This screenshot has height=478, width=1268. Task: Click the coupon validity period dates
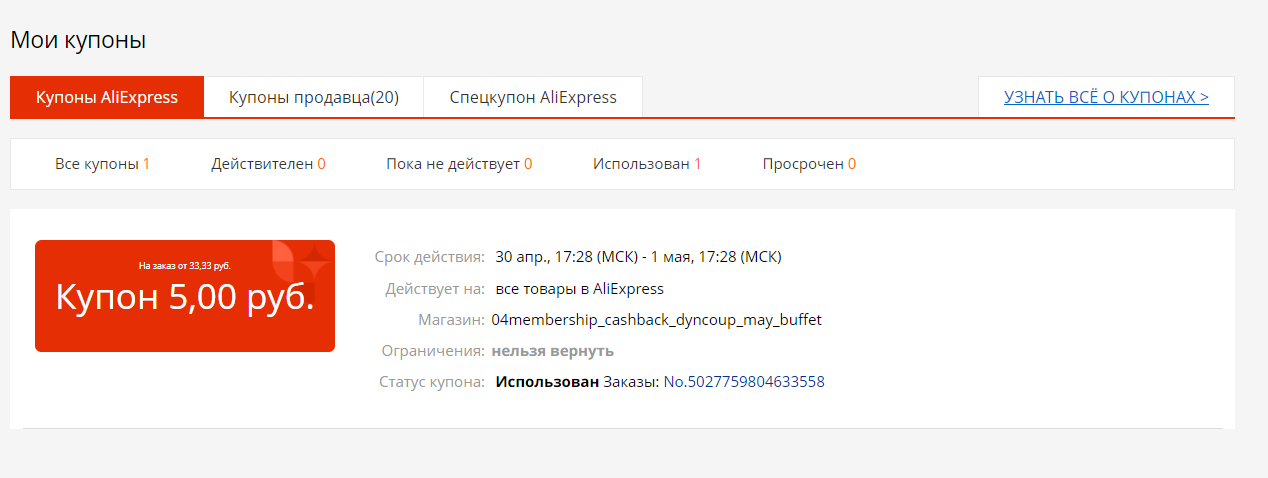tap(638, 257)
